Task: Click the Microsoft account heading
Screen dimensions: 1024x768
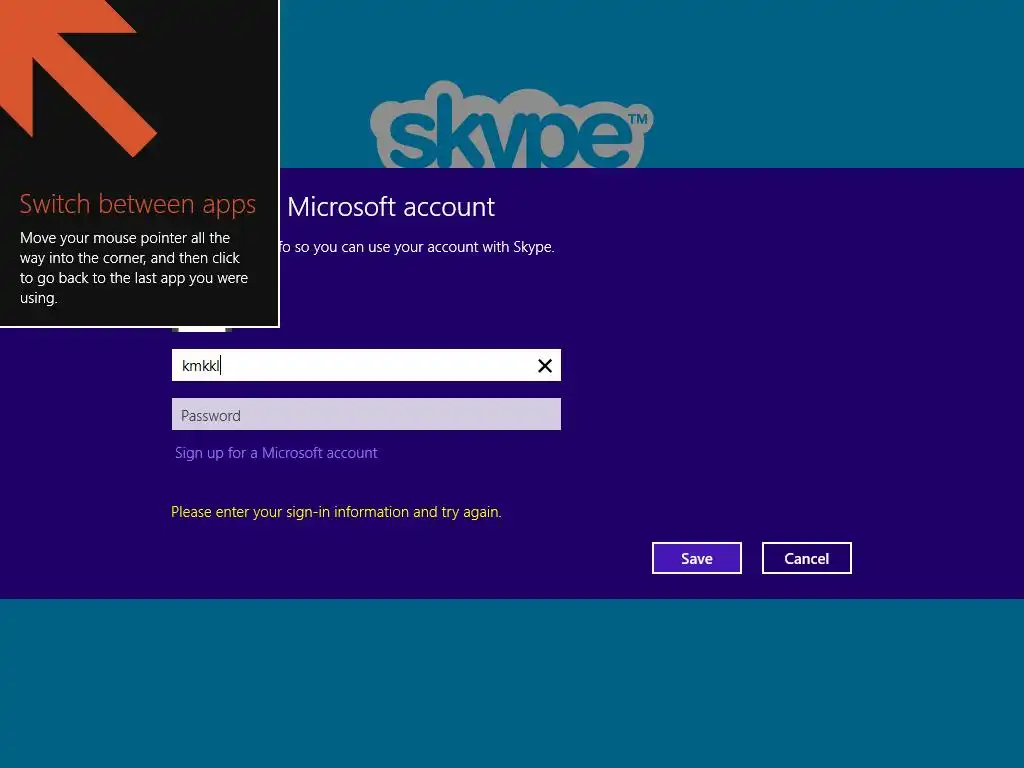Action: click(x=391, y=207)
